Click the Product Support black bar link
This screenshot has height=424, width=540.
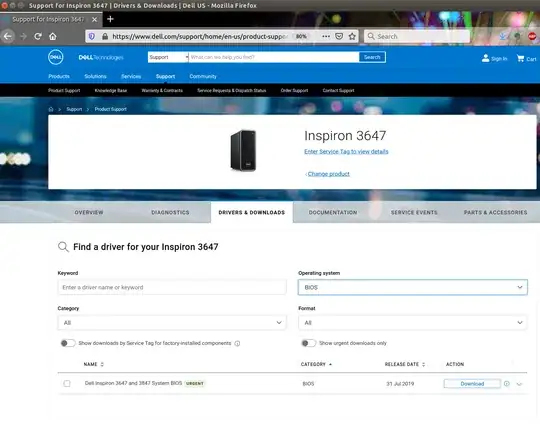[x=64, y=90]
